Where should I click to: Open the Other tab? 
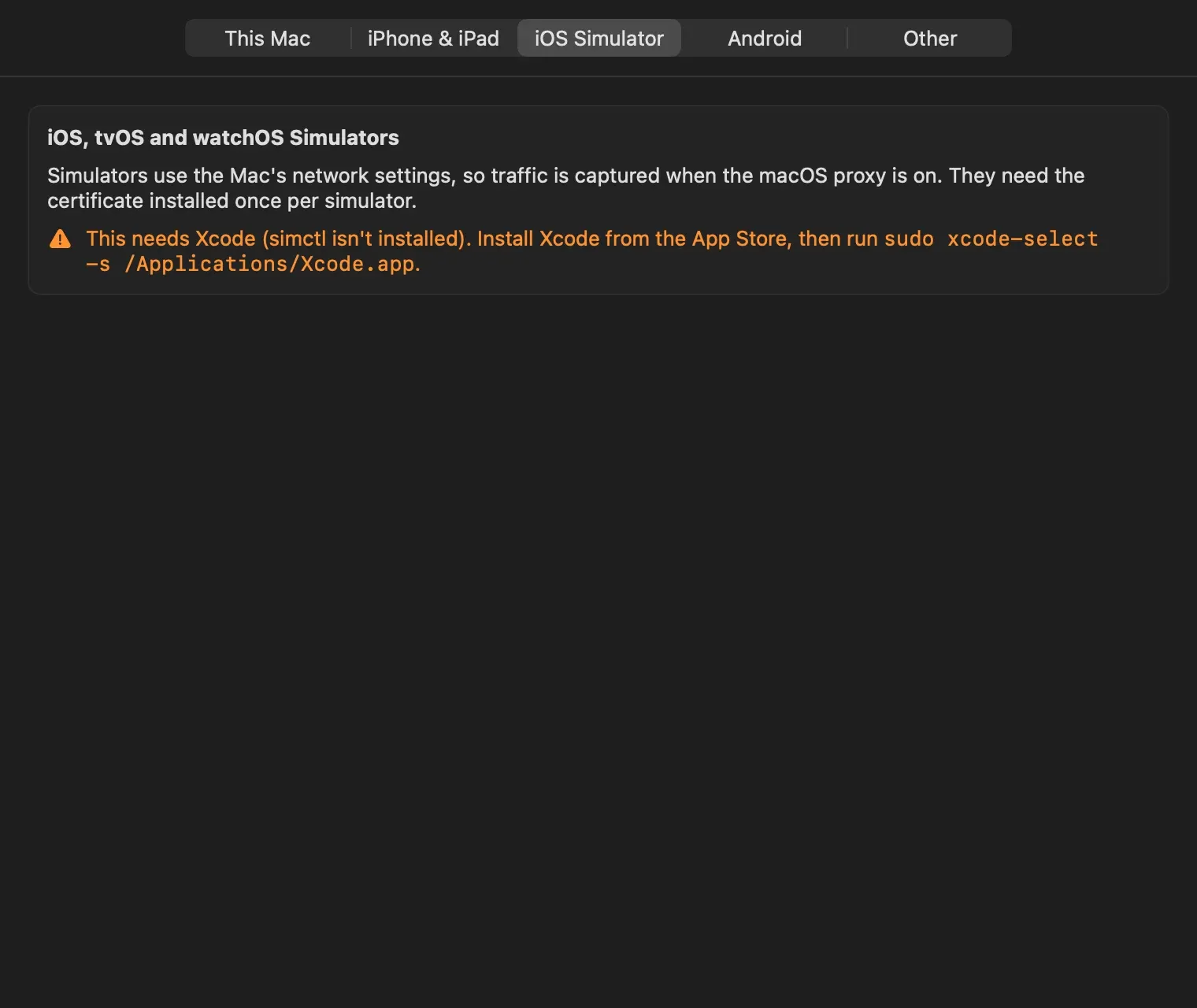tap(930, 39)
